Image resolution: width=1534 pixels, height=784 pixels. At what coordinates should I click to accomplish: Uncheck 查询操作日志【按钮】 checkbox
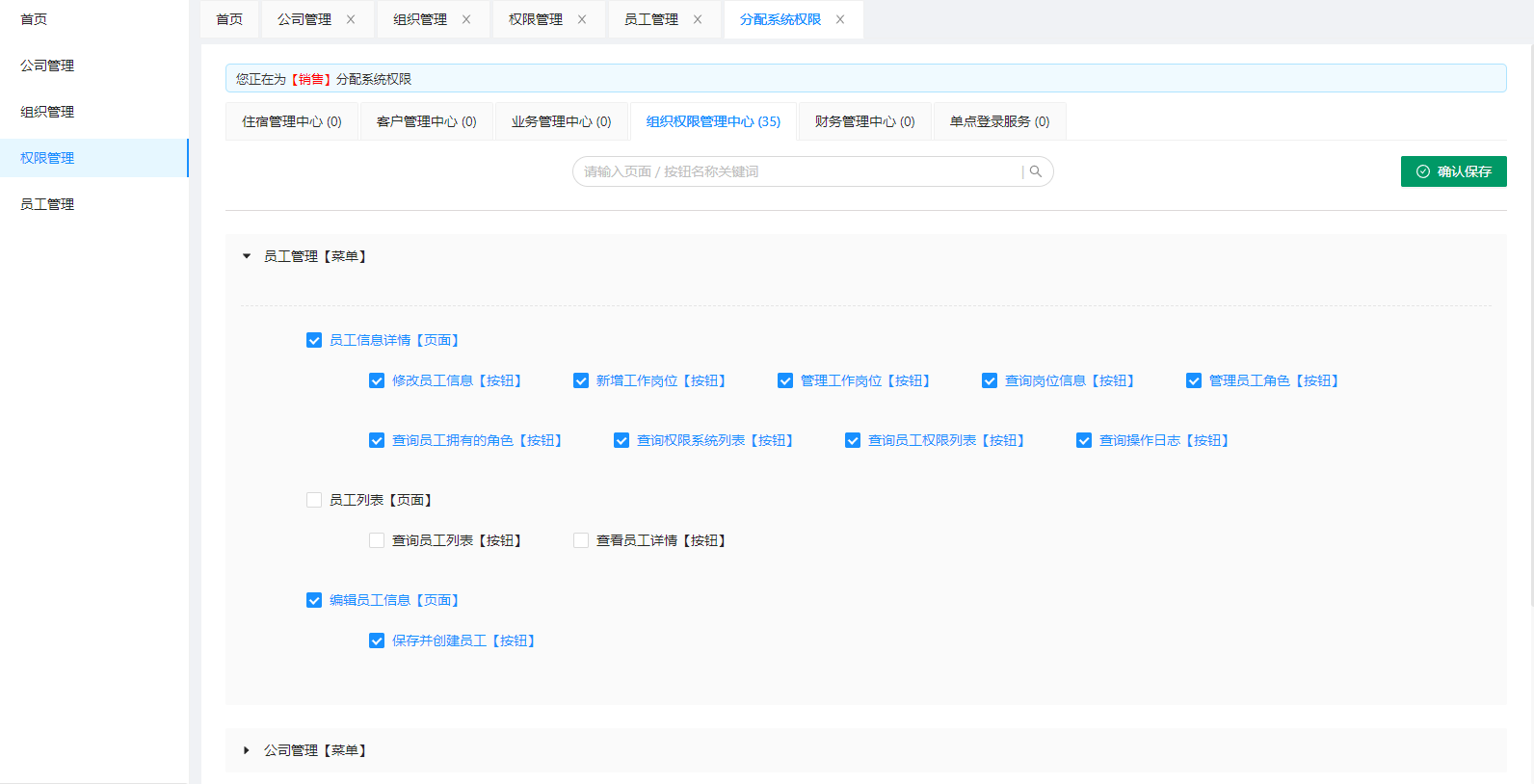coord(1084,440)
